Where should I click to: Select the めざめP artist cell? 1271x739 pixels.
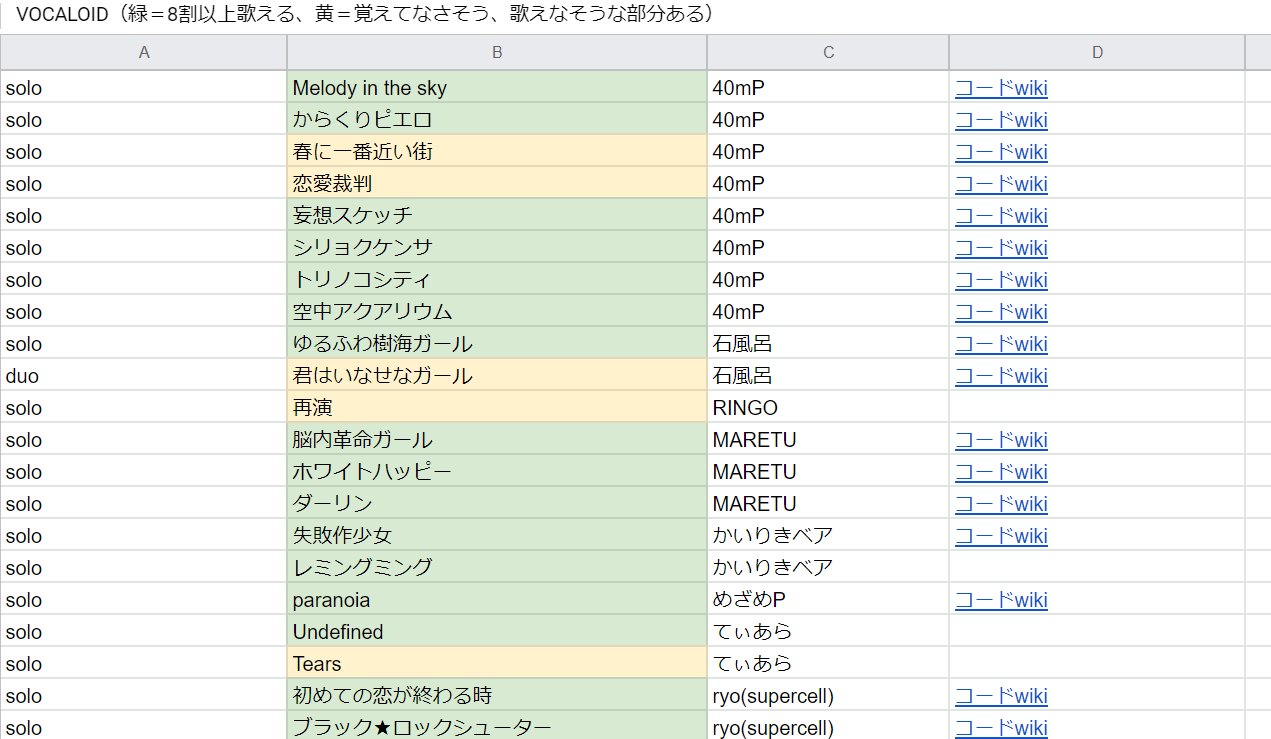pos(828,599)
